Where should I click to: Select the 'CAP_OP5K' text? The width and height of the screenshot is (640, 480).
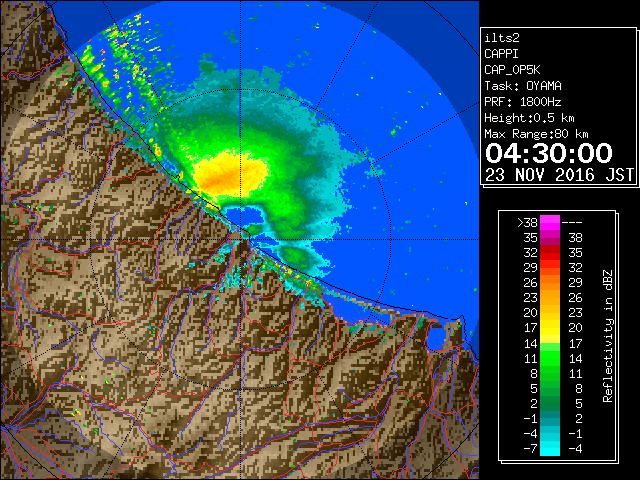point(512,70)
